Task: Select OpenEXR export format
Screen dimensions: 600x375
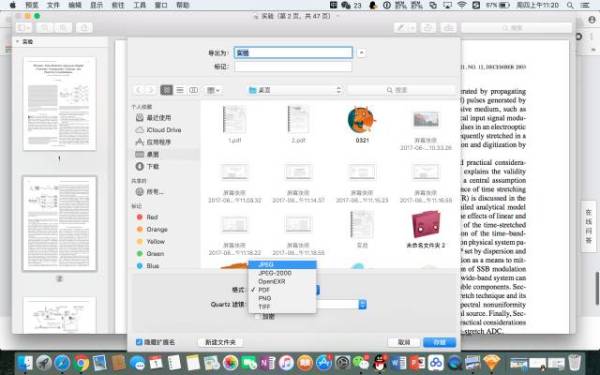Action: (x=282, y=281)
